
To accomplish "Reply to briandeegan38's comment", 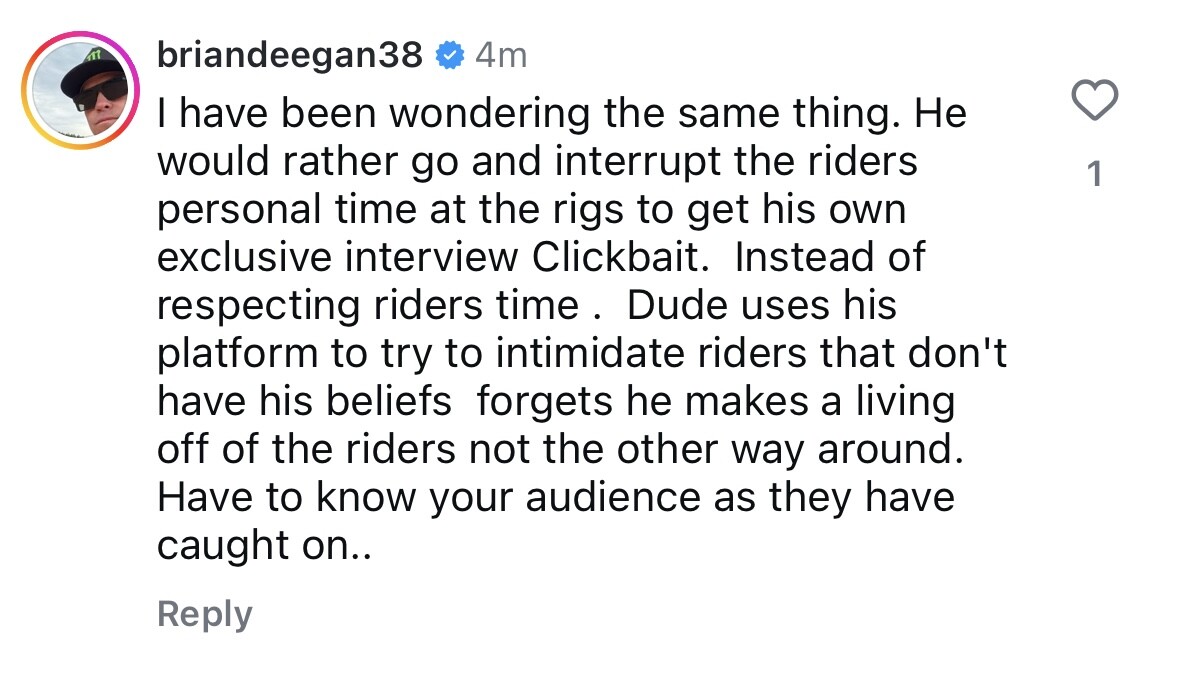I will [205, 613].
